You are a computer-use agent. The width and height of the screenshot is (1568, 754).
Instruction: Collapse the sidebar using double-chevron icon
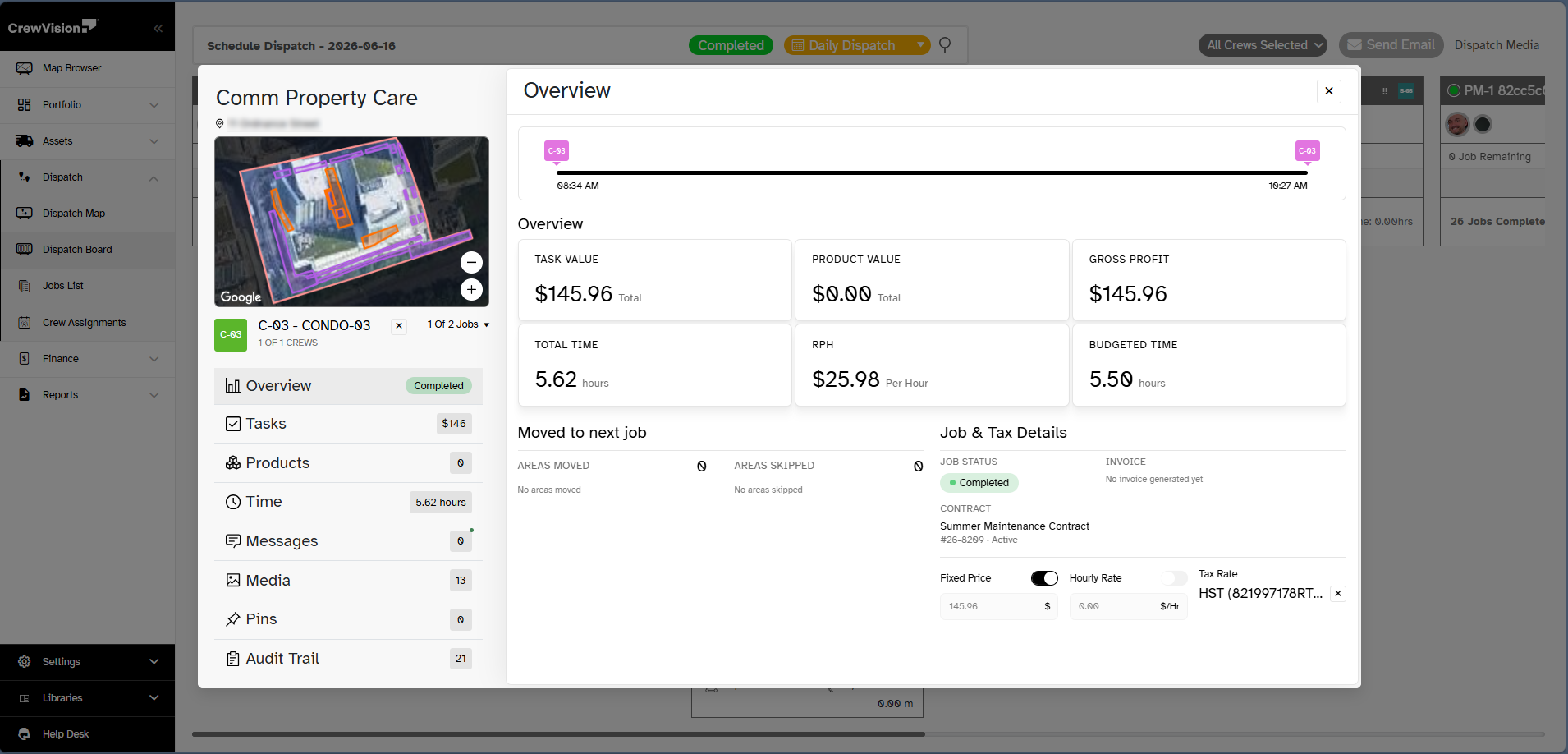(x=158, y=28)
